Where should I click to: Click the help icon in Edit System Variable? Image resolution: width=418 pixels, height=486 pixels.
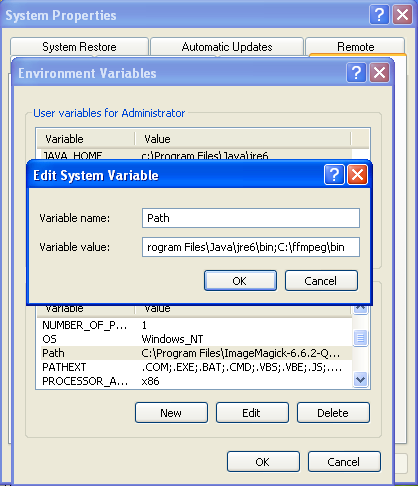pos(334,174)
